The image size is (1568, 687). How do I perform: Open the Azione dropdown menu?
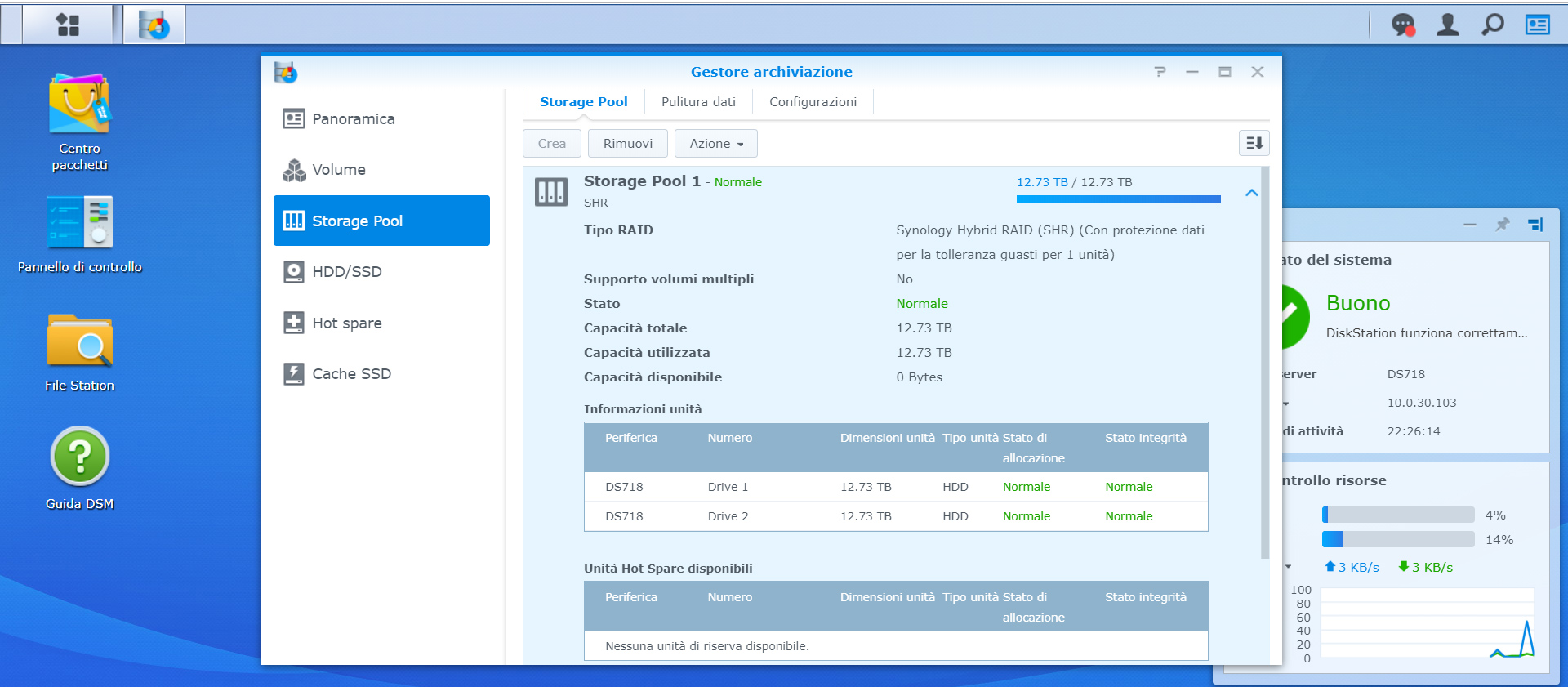click(x=716, y=143)
